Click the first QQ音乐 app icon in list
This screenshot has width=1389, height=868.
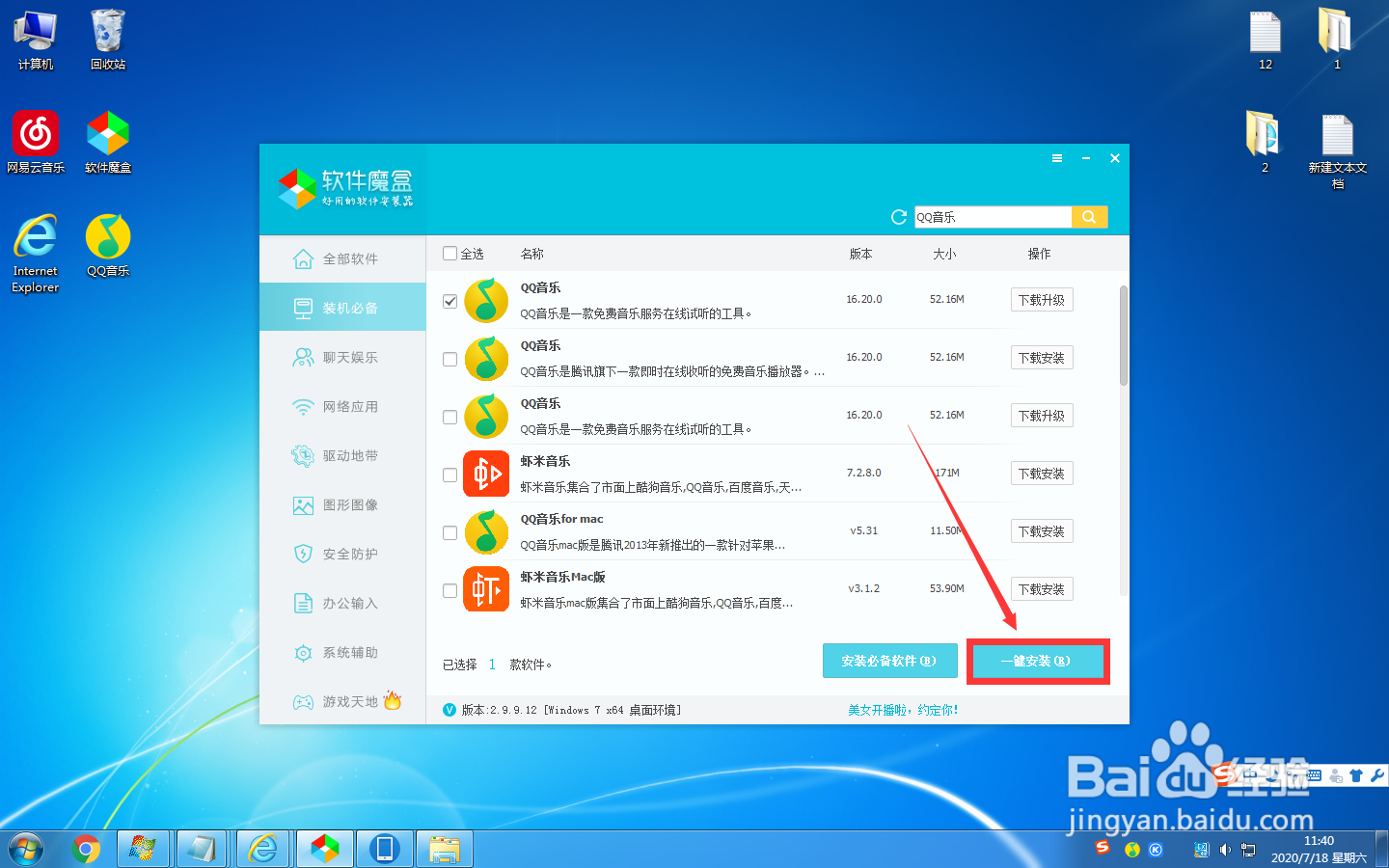click(x=486, y=300)
